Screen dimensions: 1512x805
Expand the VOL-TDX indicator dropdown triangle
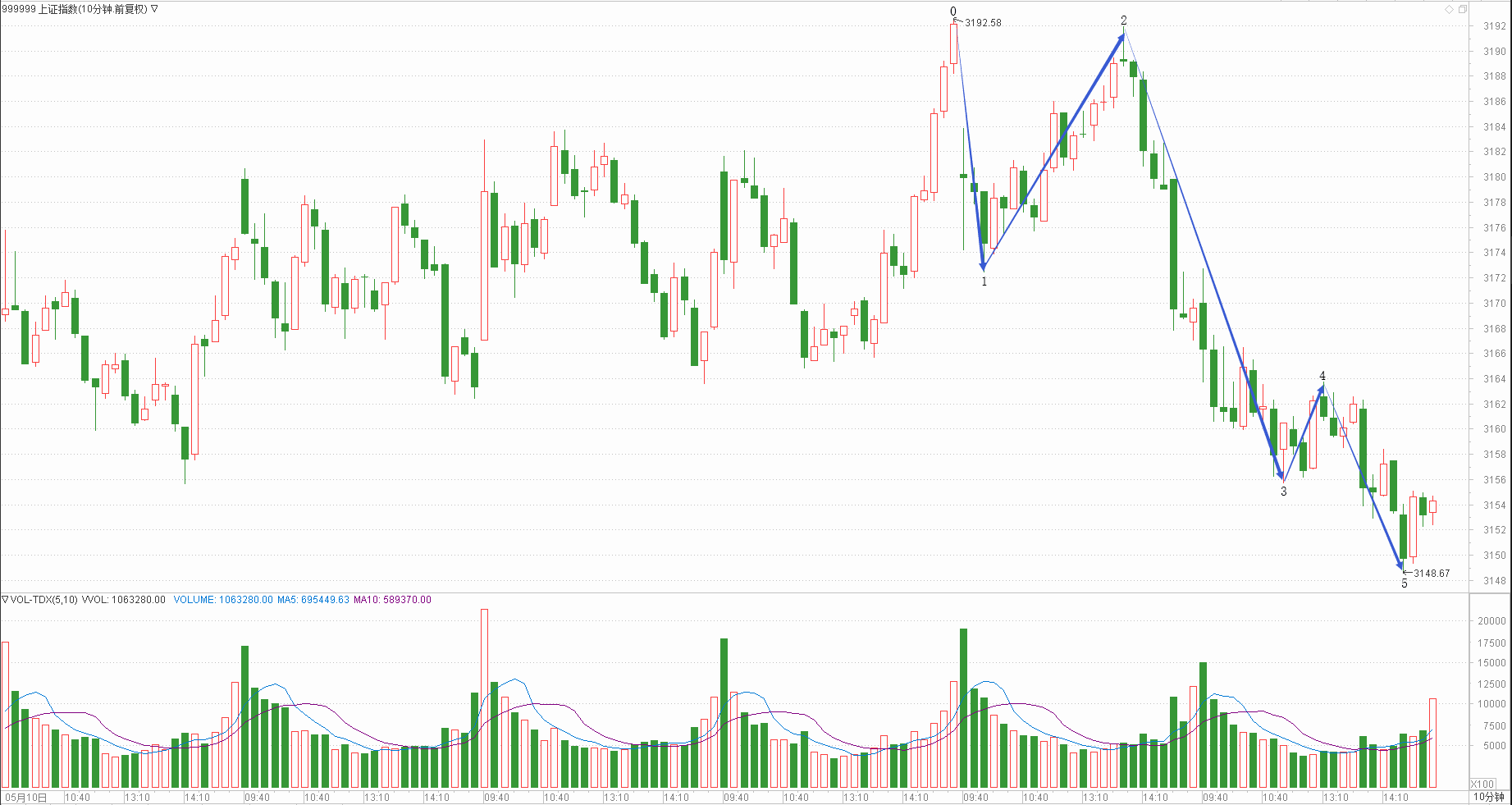pyautogui.click(x=5, y=600)
